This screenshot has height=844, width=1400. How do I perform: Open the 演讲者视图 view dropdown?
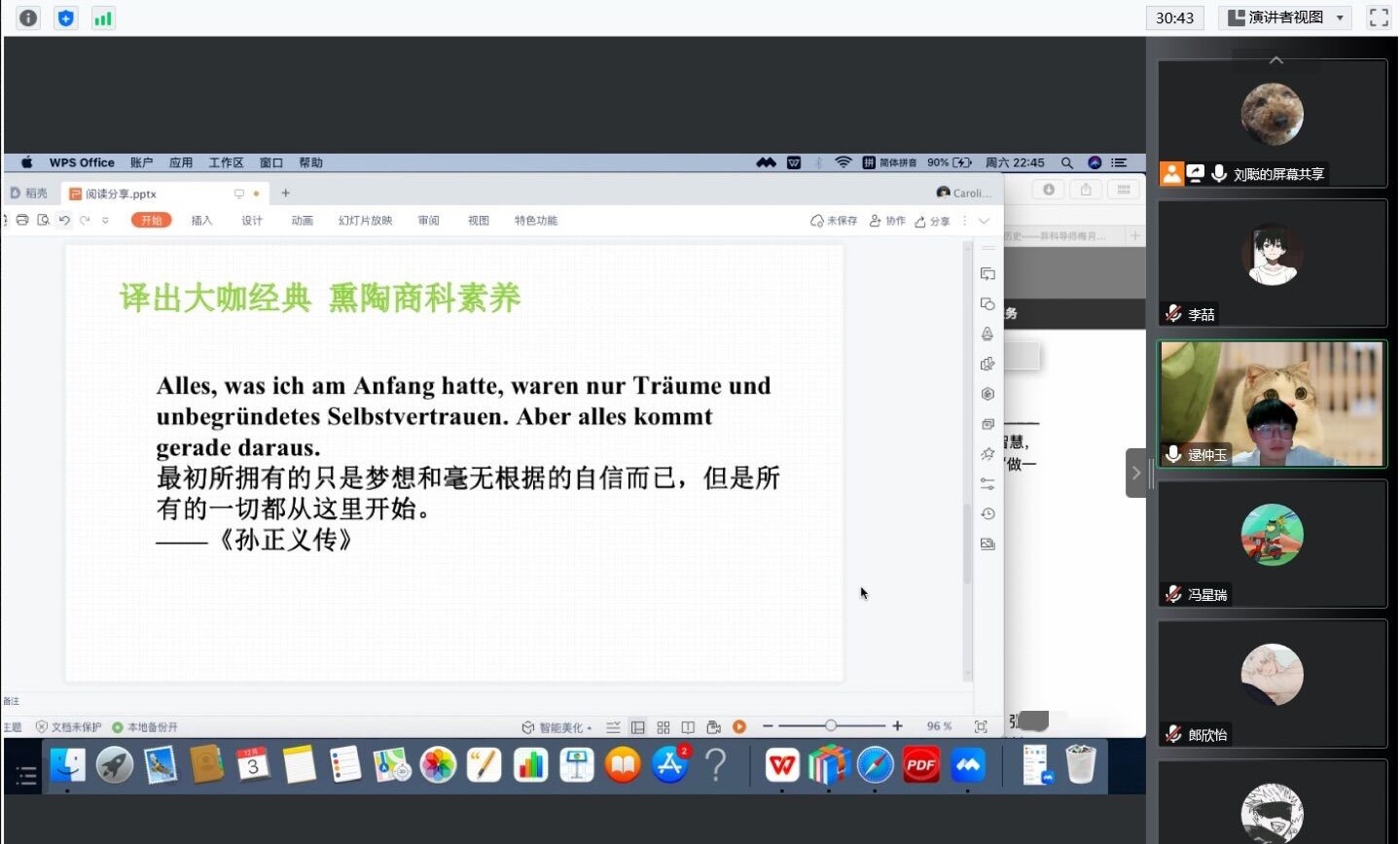(x=1285, y=18)
